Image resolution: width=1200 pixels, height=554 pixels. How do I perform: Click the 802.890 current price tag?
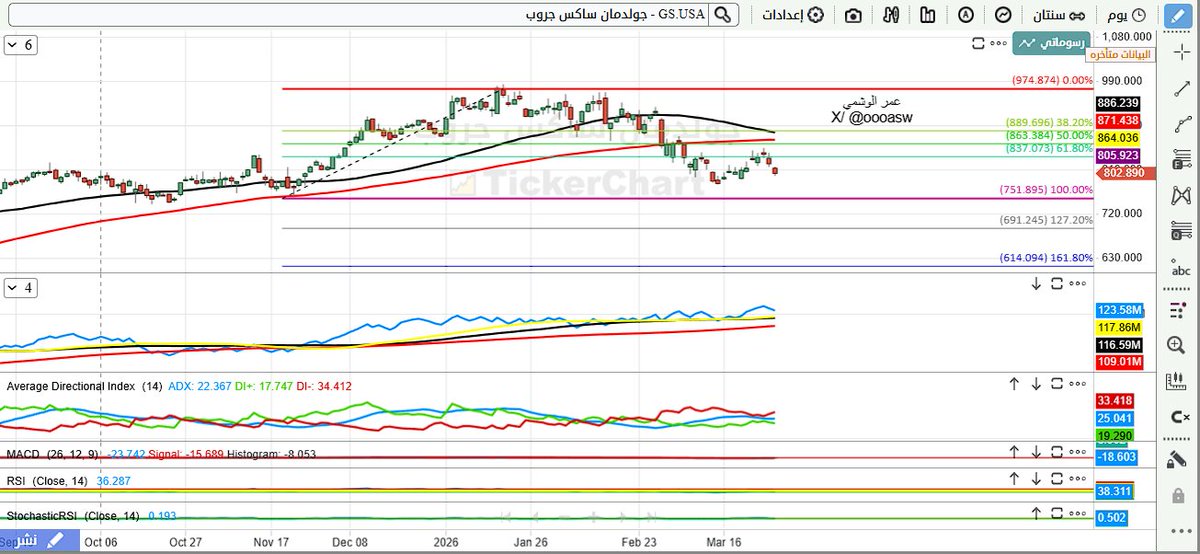coord(1125,173)
